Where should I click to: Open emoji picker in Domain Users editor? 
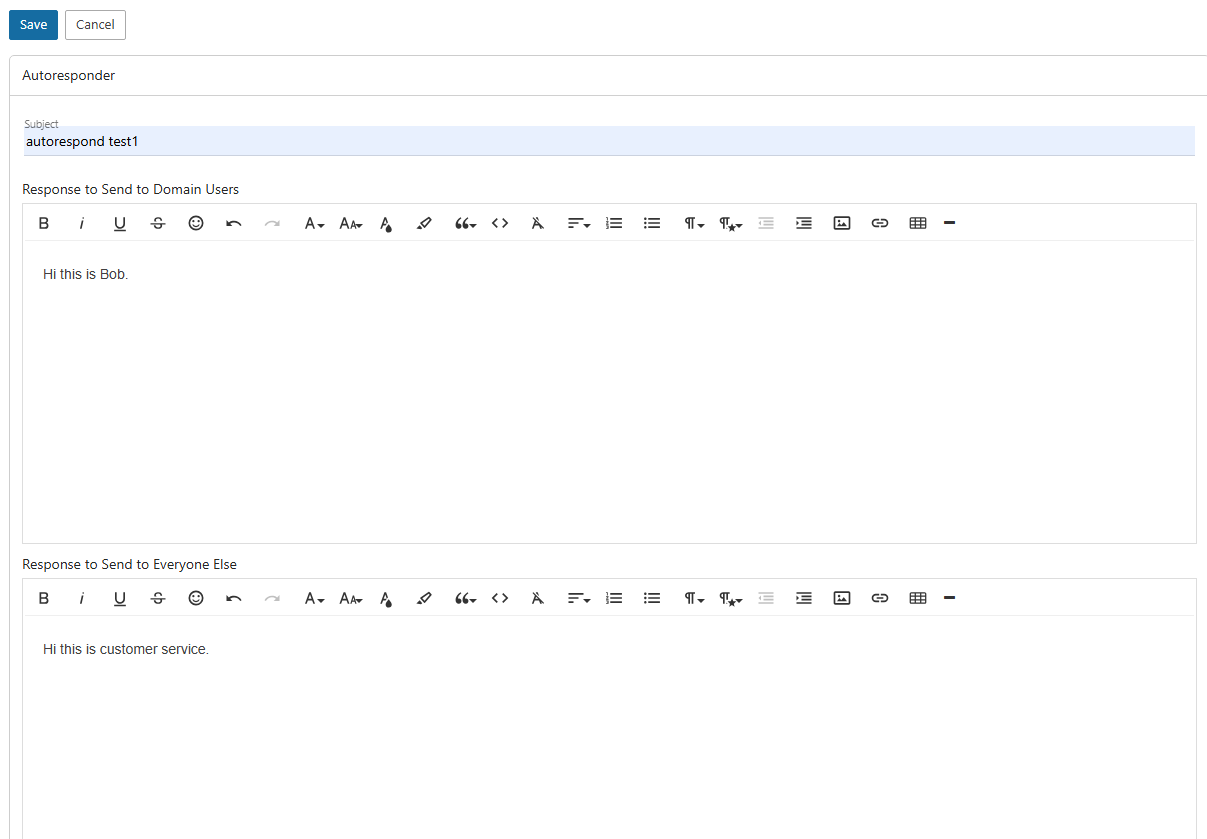pyautogui.click(x=196, y=223)
